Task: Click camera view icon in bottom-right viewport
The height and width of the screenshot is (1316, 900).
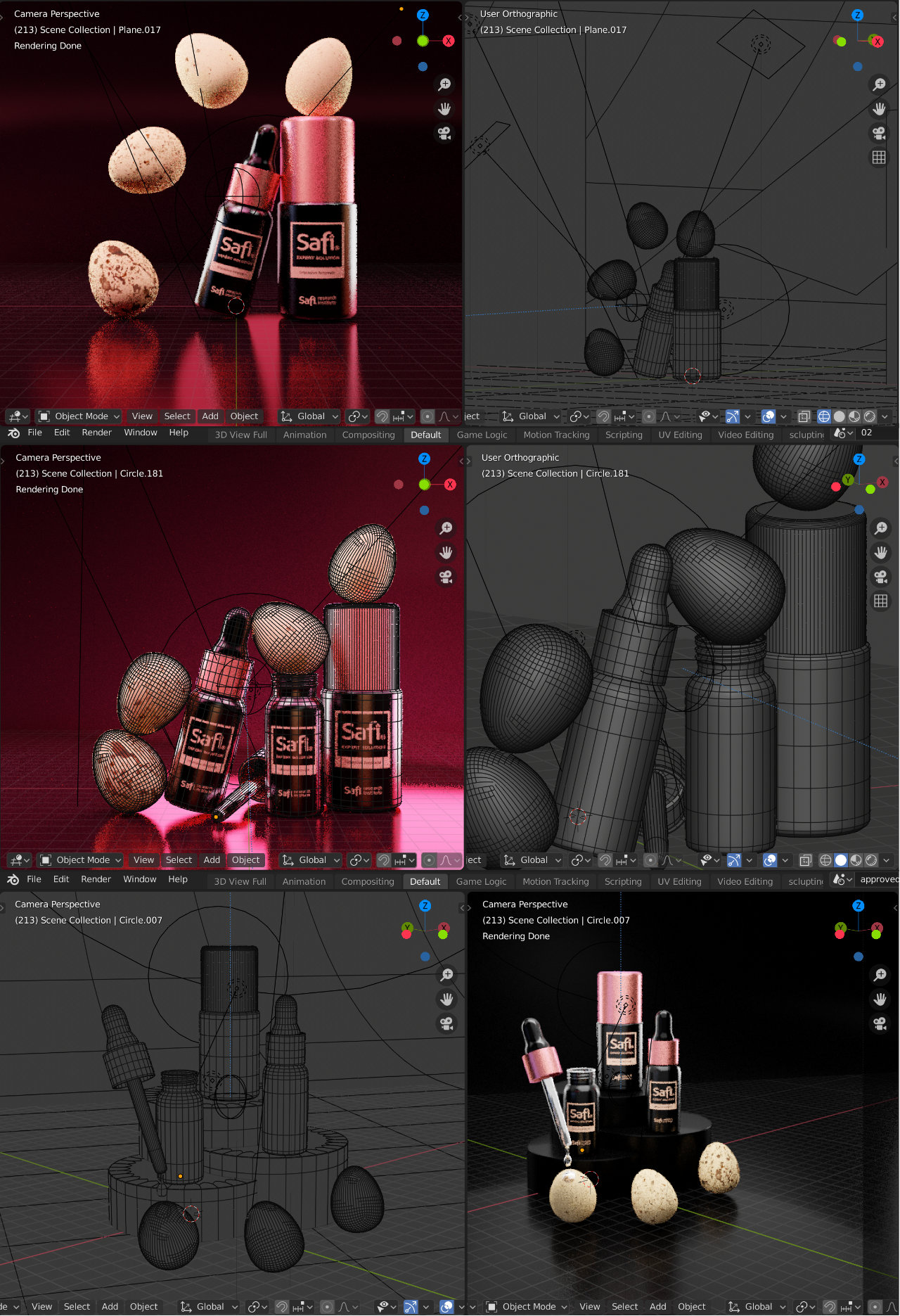Action: pyautogui.click(x=880, y=1024)
